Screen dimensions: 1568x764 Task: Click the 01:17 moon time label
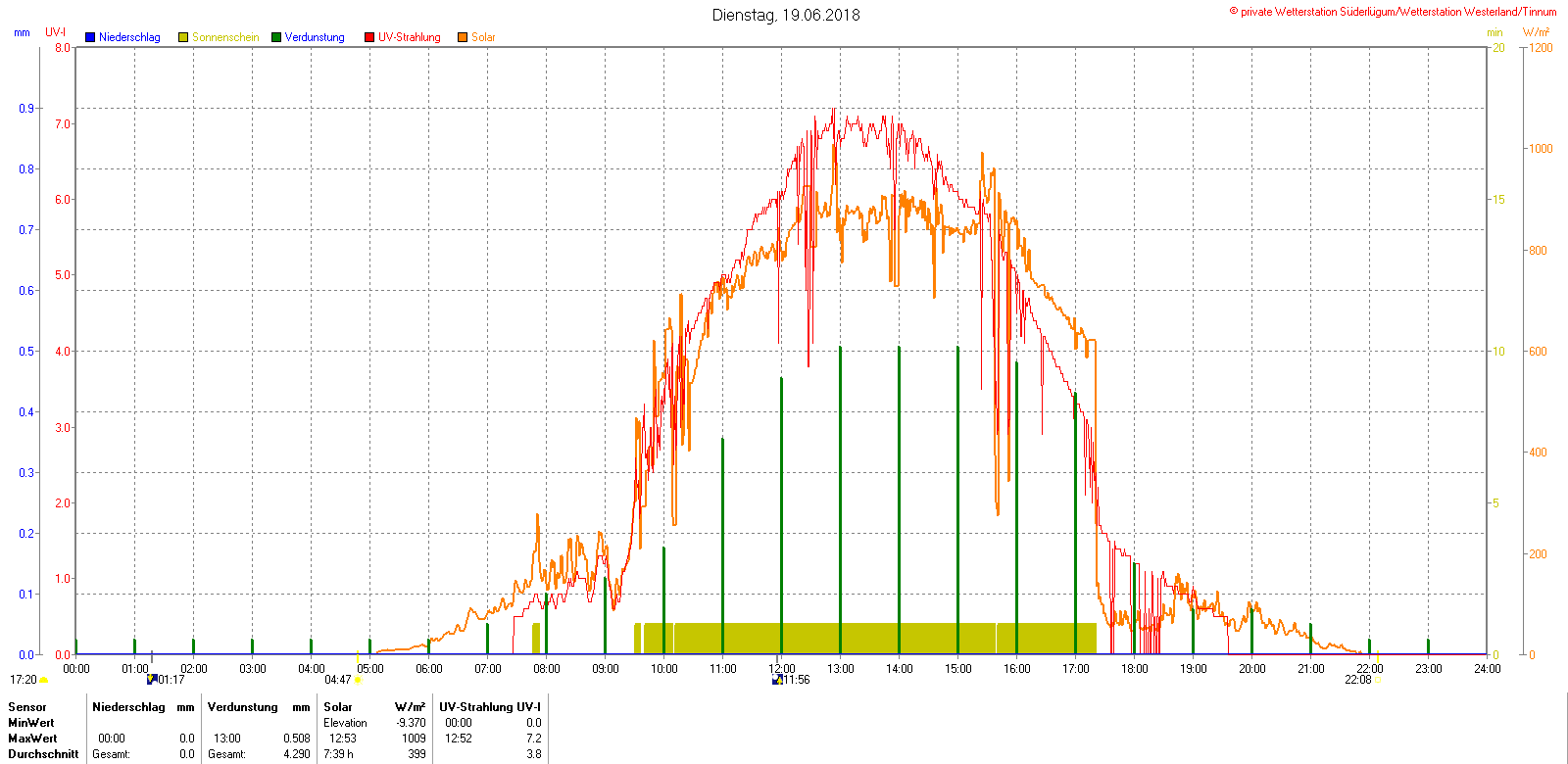pyautogui.click(x=171, y=680)
